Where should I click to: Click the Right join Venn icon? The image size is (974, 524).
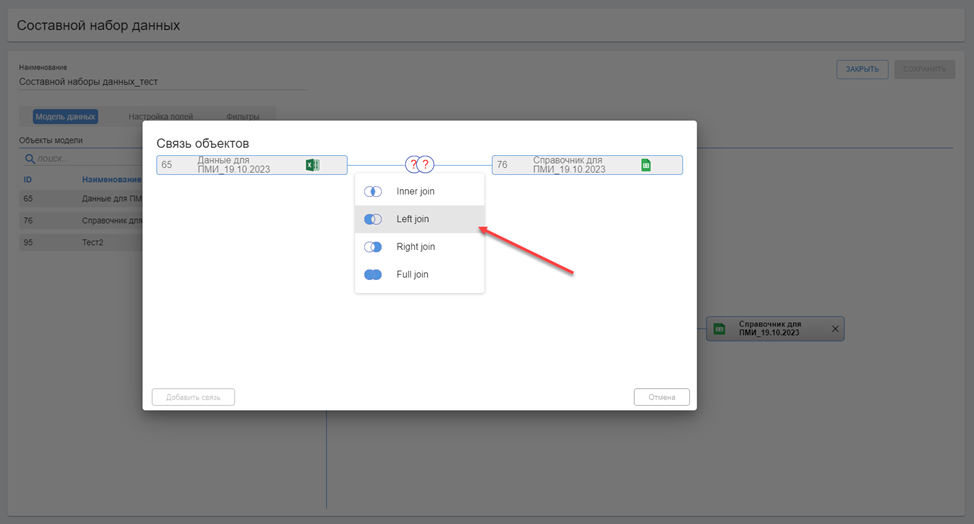pos(373,247)
